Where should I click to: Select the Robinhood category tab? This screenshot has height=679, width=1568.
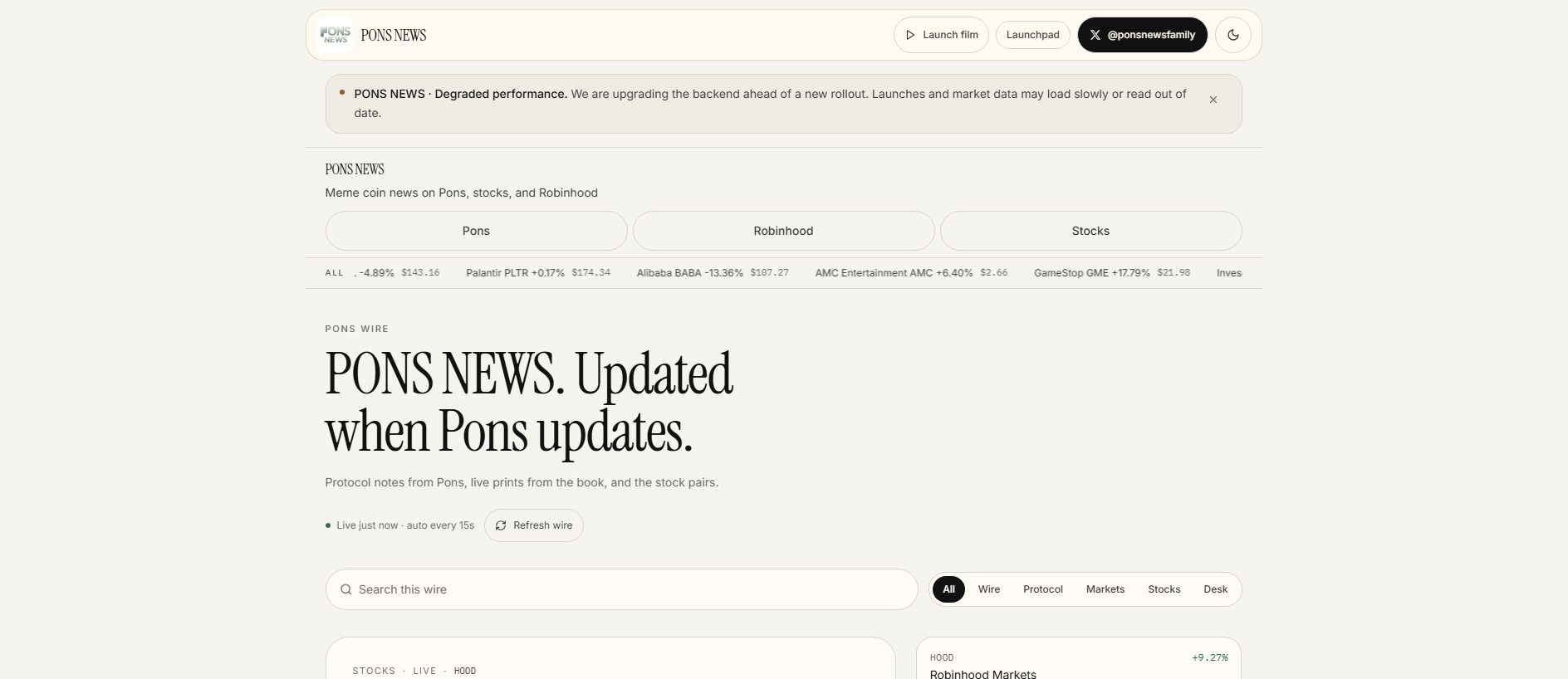pos(783,231)
